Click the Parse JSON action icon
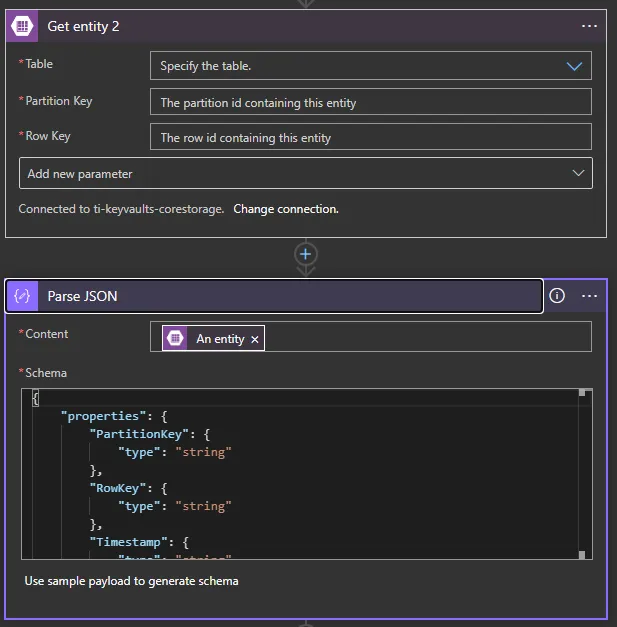 [22, 296]
